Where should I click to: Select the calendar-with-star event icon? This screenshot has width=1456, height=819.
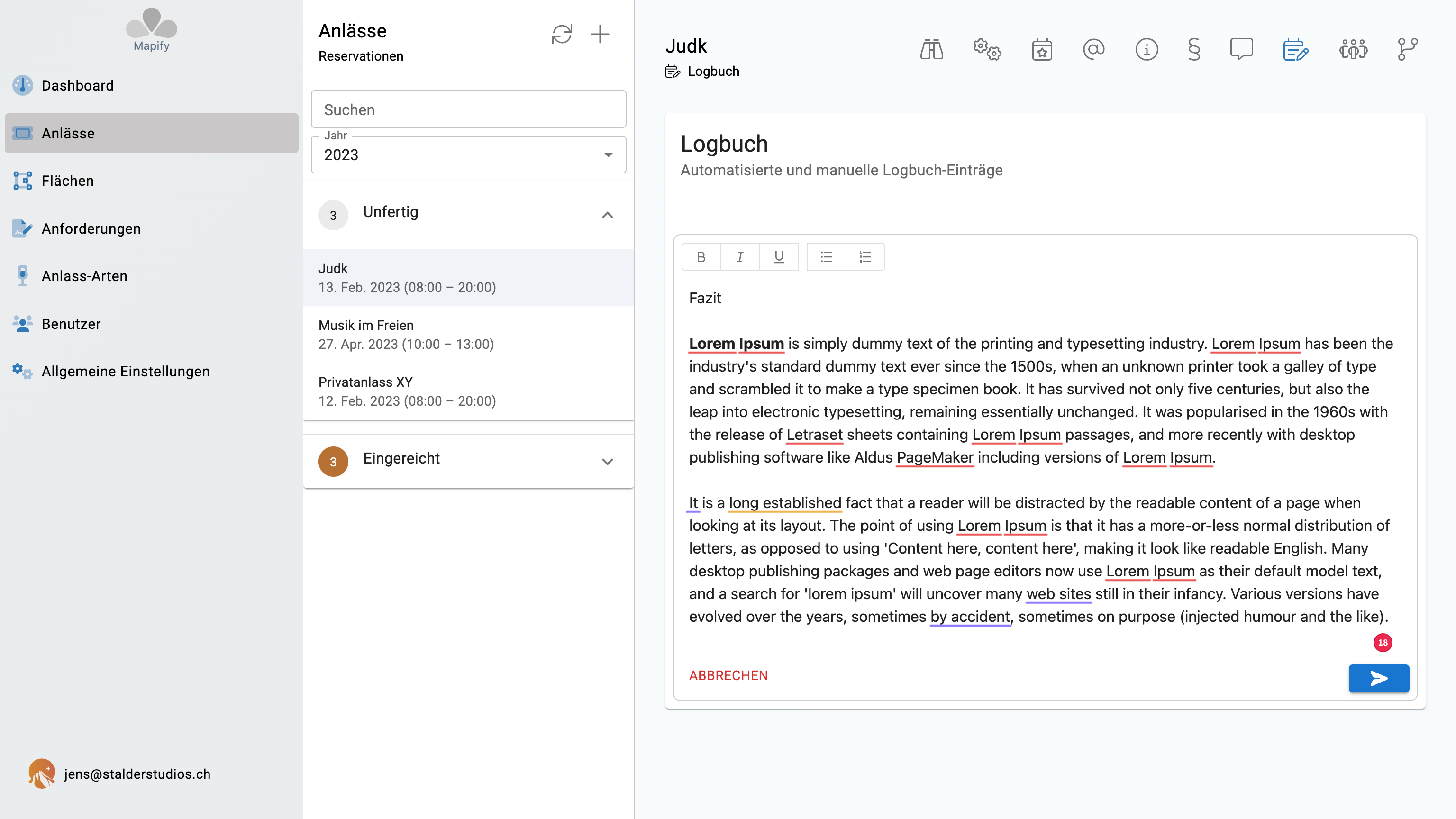pos(1042,50)
